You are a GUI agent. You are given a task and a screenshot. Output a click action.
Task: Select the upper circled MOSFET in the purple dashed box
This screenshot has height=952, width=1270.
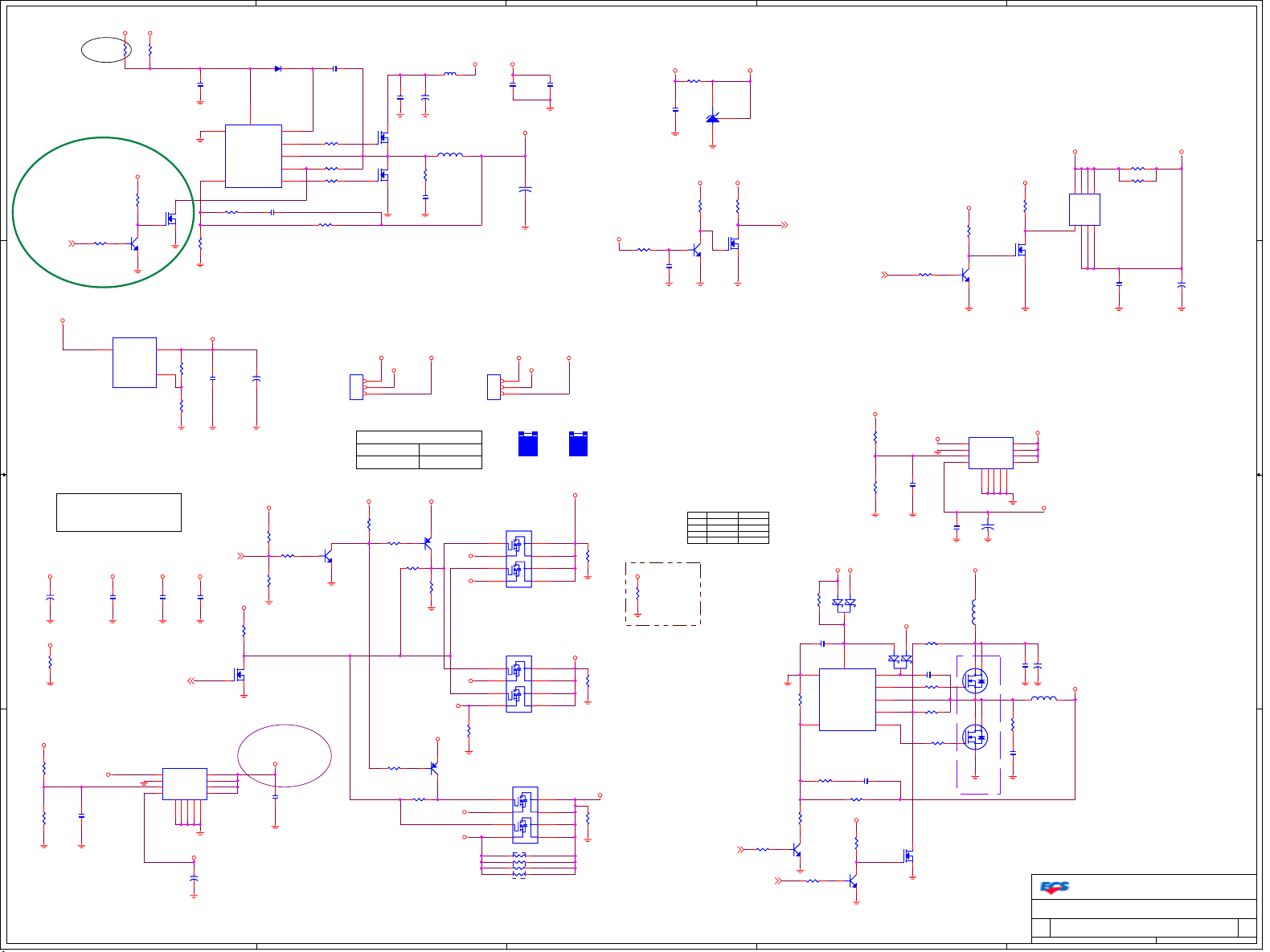(975, 681)
